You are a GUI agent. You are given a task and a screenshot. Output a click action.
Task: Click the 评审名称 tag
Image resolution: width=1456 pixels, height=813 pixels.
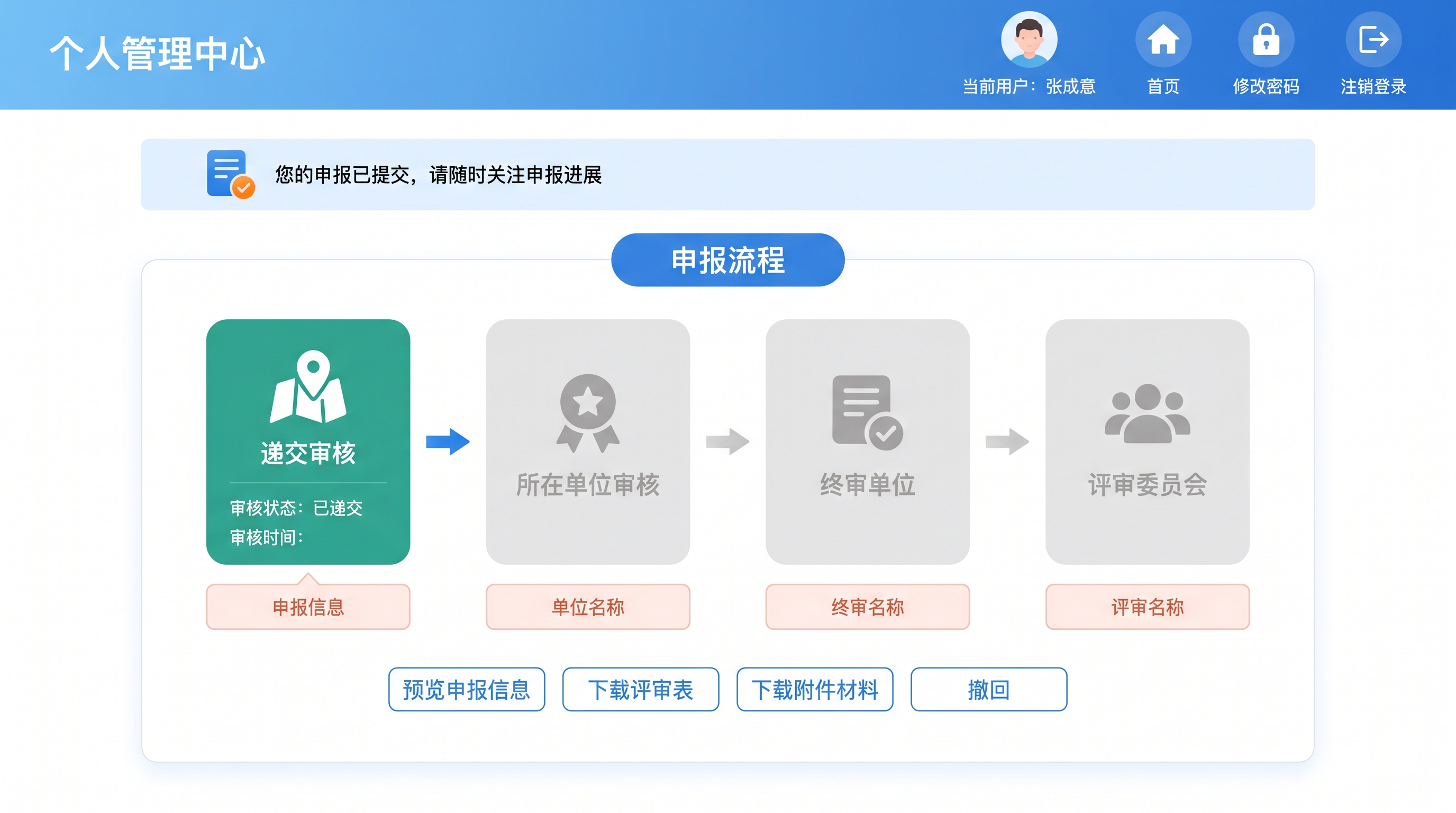coord(1148,607)
